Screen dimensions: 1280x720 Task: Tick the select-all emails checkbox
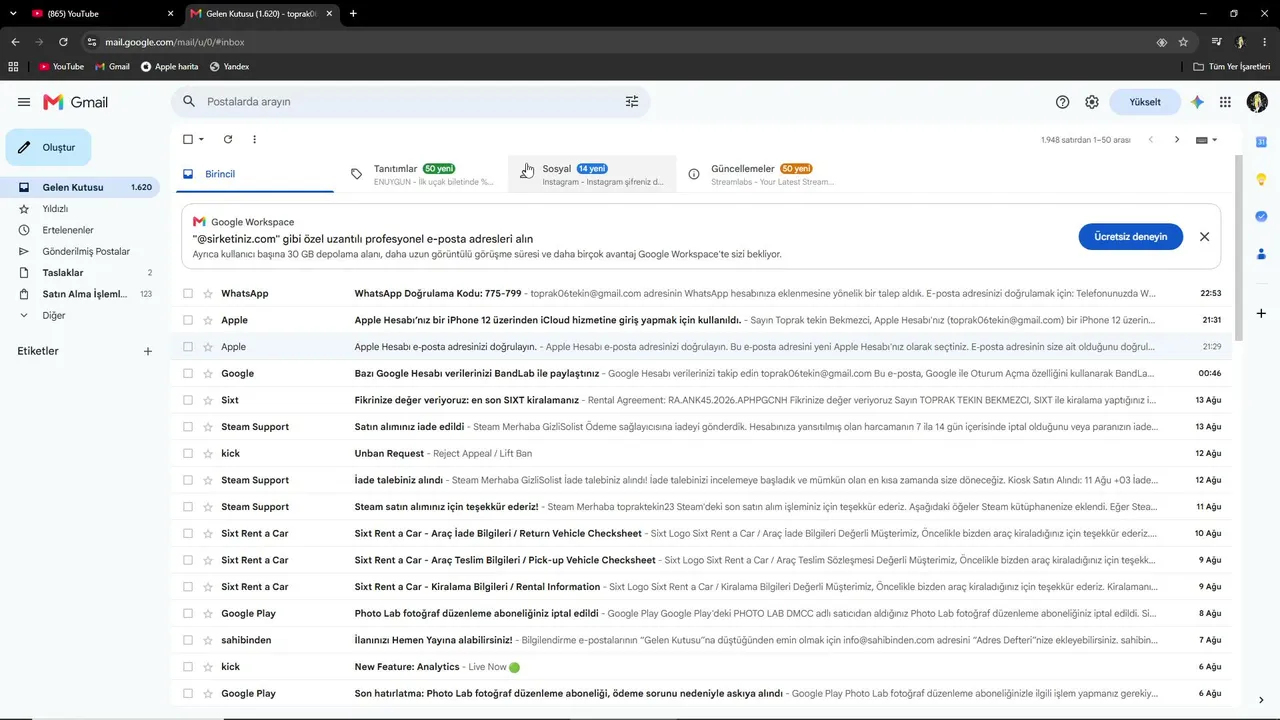188,139
